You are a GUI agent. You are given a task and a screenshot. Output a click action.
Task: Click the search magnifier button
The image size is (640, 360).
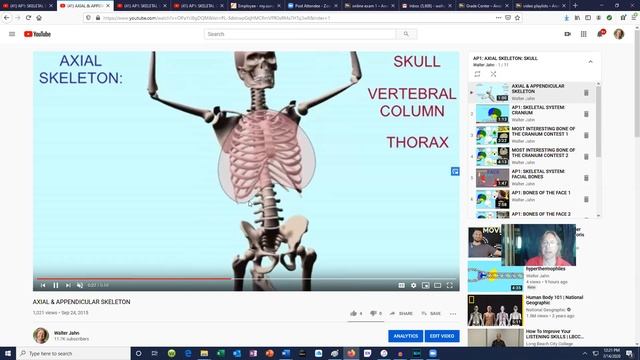coord(406,34)
